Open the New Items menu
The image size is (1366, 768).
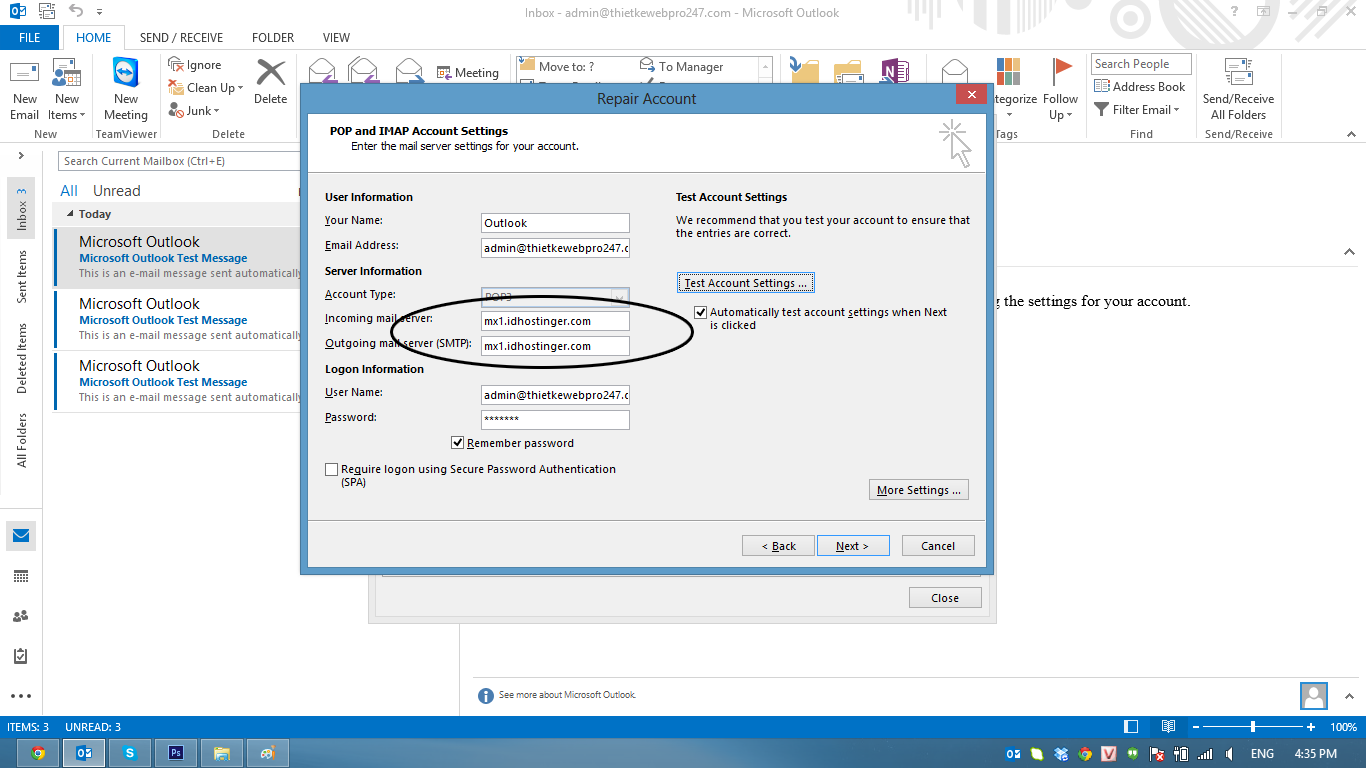(x=66, y=90)
